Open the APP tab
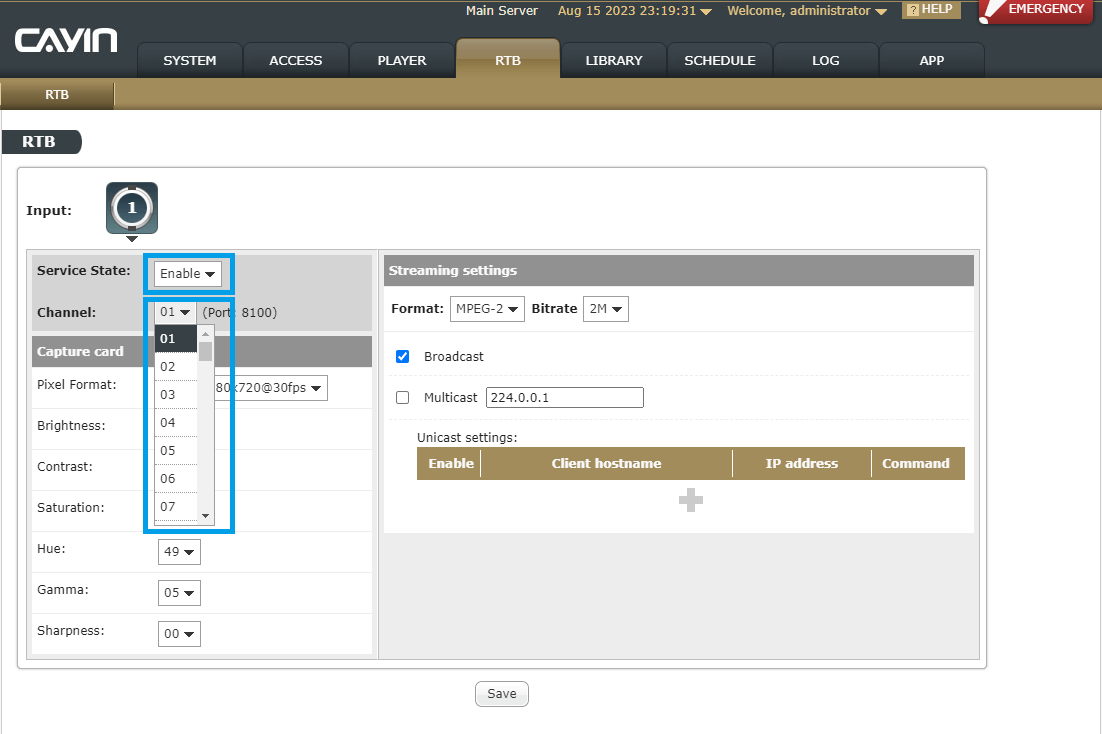Viewport: 1102px width, 734px height. (x=932, y=60)
